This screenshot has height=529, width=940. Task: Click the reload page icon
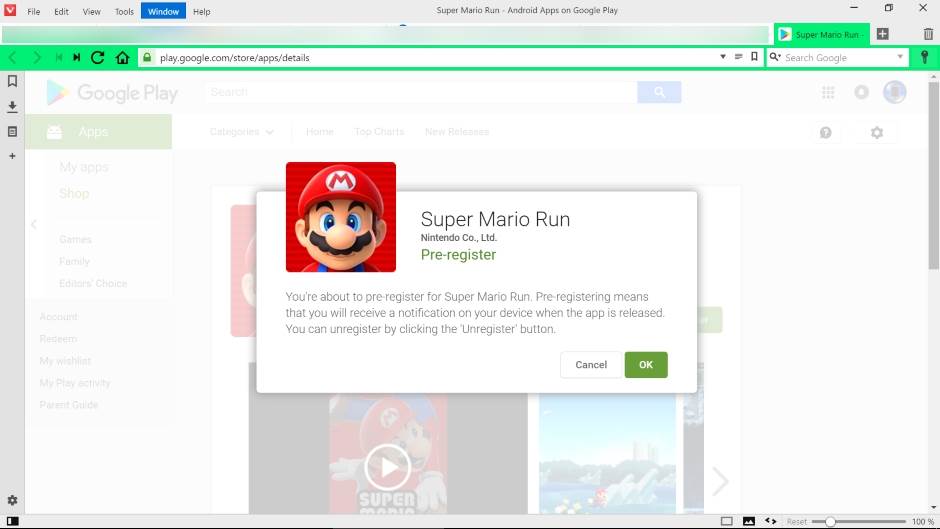(x=98, y=58)
